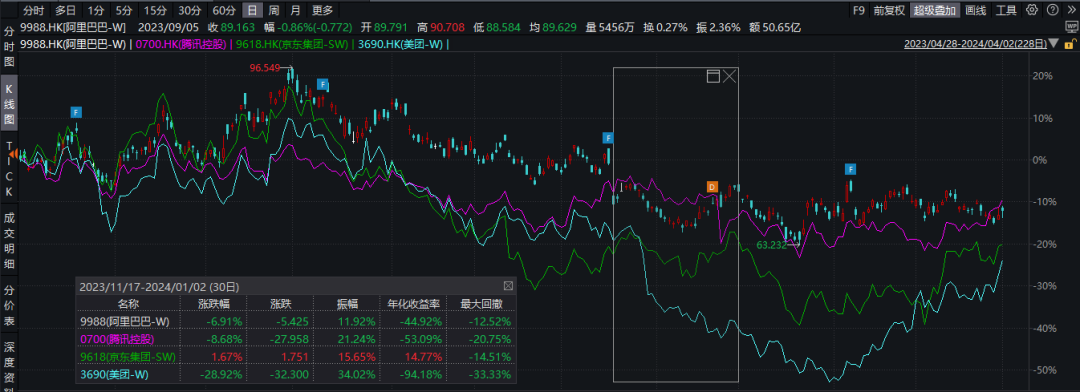The width and height of the screenshot is (1080, 392).
Task: Switch to 分时 period
Action: (33, 10)
